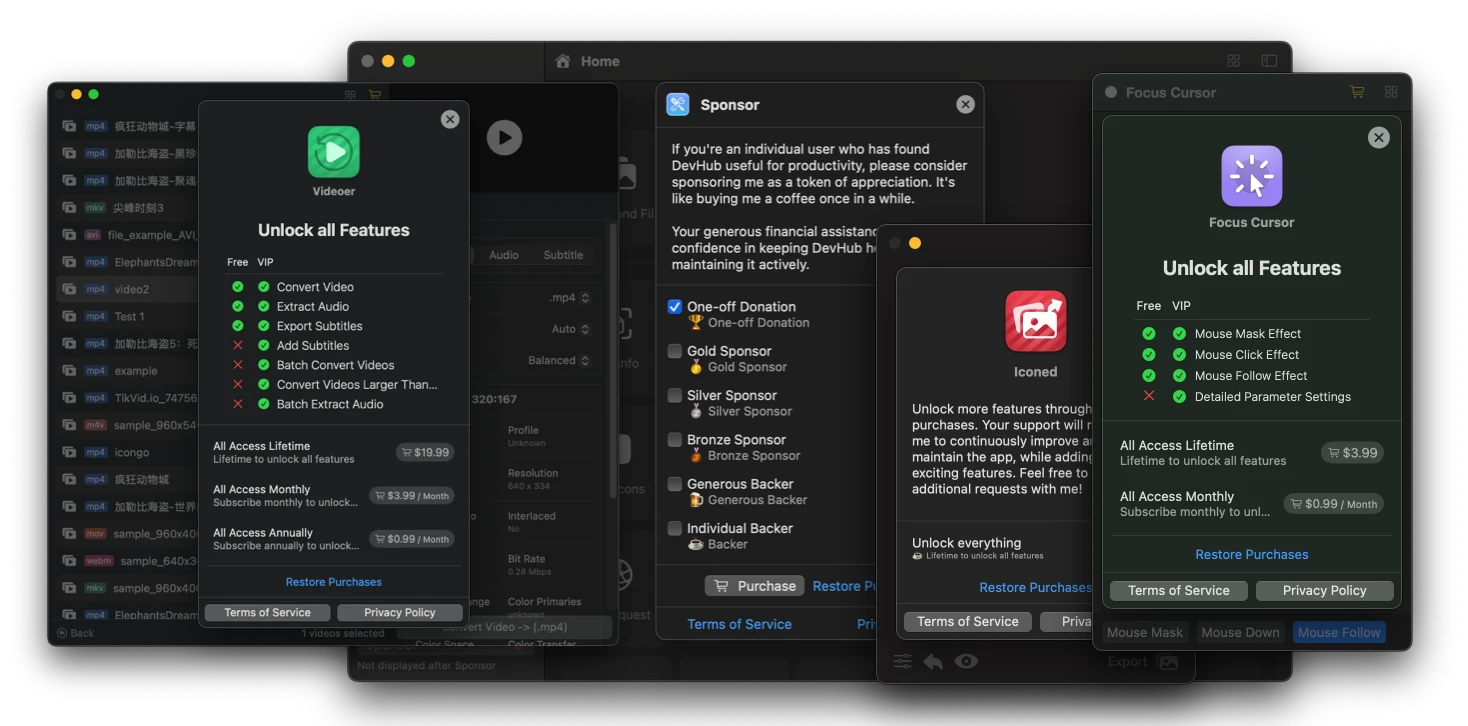This screenshot has width=1468, height=726.
Task: Click the grid icon in Focus Cursor's title bar
Action: click(1391, 92)
